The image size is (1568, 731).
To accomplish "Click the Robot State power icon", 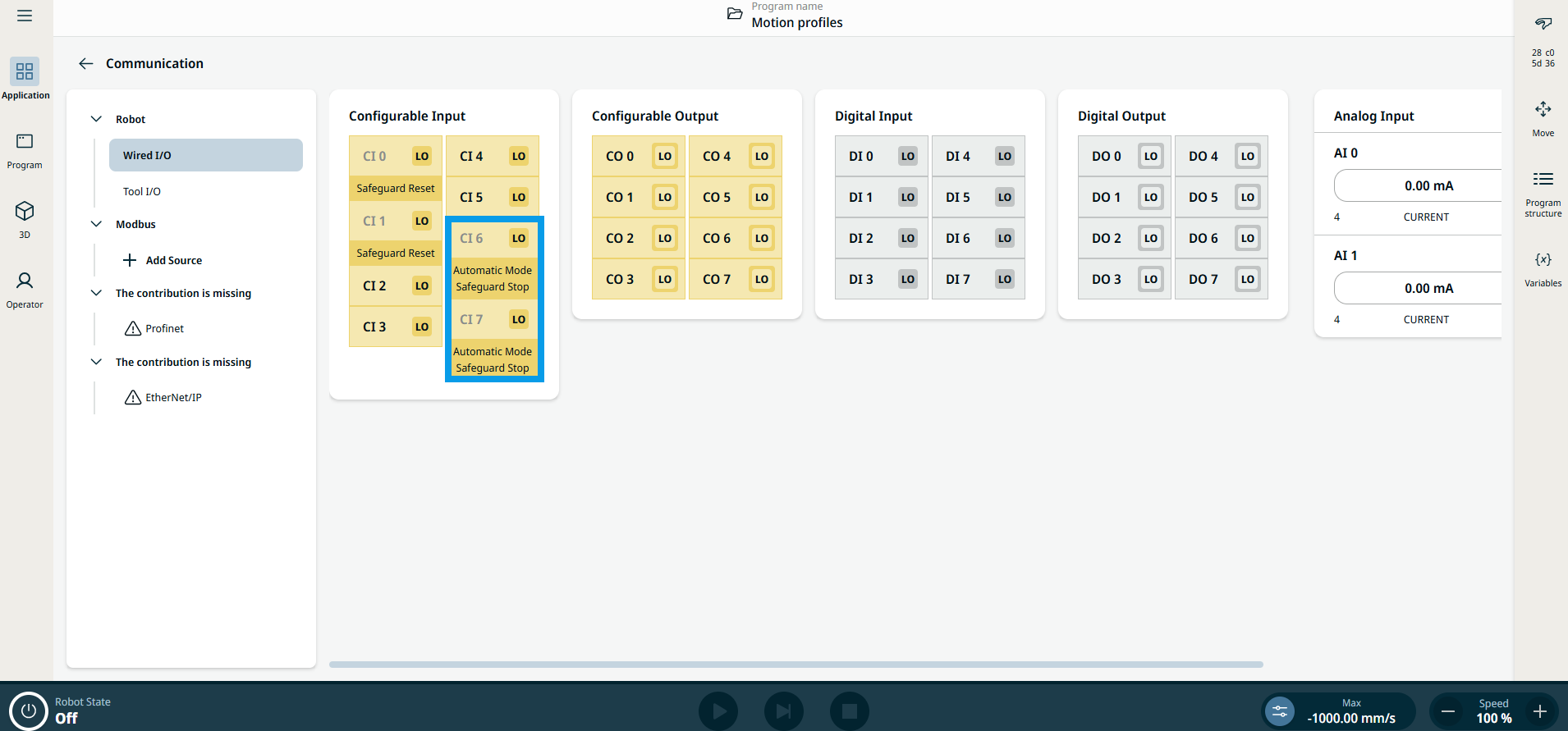I will pyautogui.click(x=29, y=710).
